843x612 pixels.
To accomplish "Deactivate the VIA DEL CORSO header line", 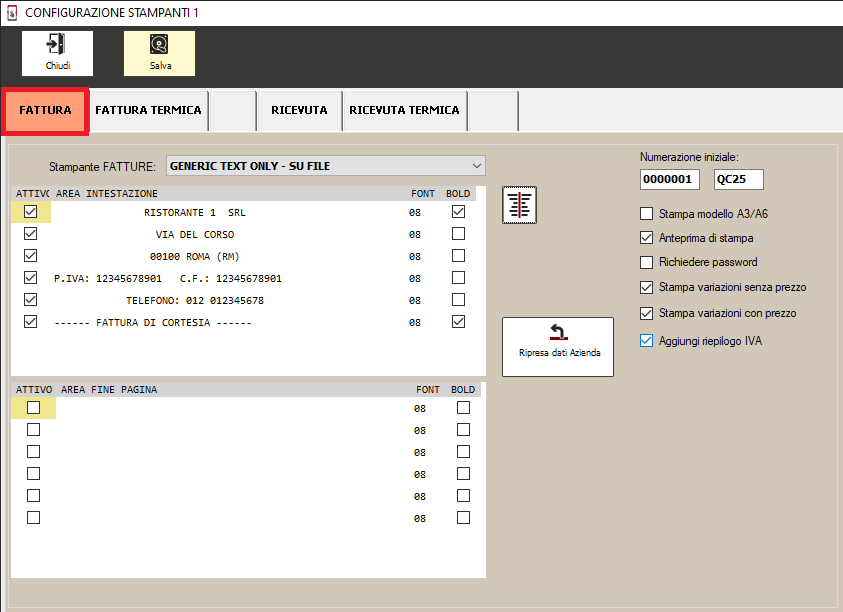I will point(31,234).
